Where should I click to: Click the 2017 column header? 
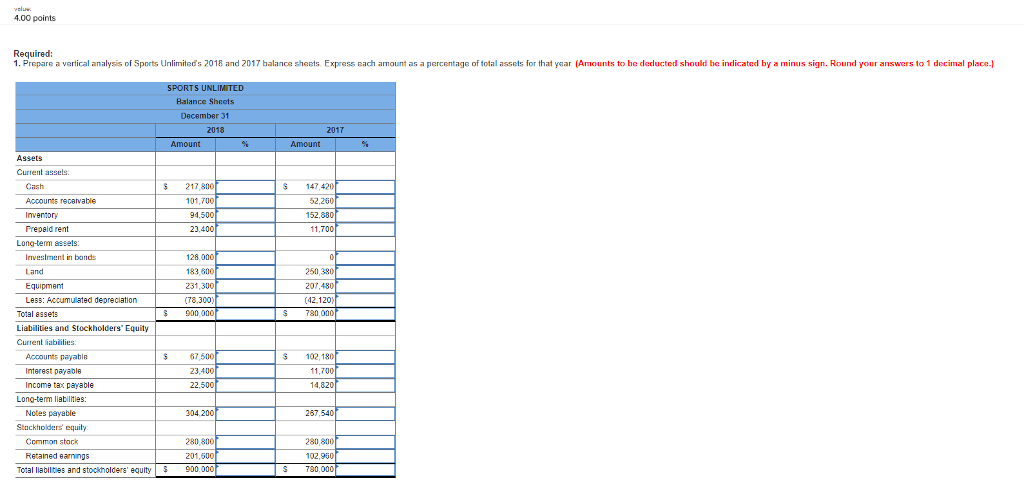coord(335,130)
